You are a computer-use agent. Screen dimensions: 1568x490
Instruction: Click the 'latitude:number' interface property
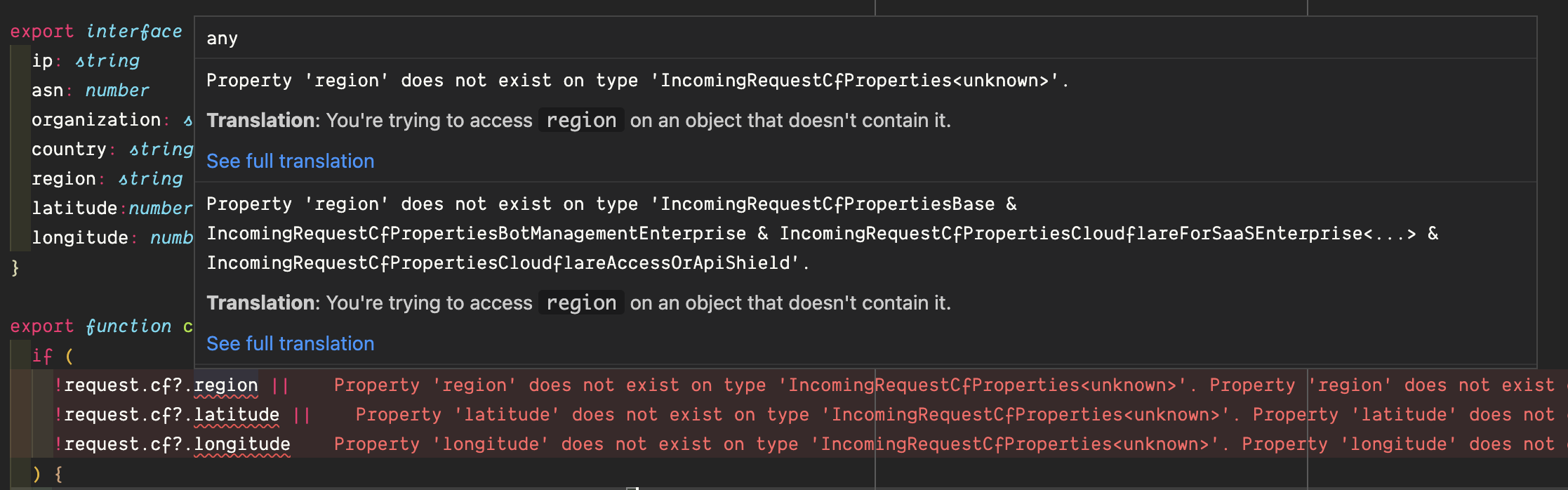pyautogui.click(x=112, y=208)
